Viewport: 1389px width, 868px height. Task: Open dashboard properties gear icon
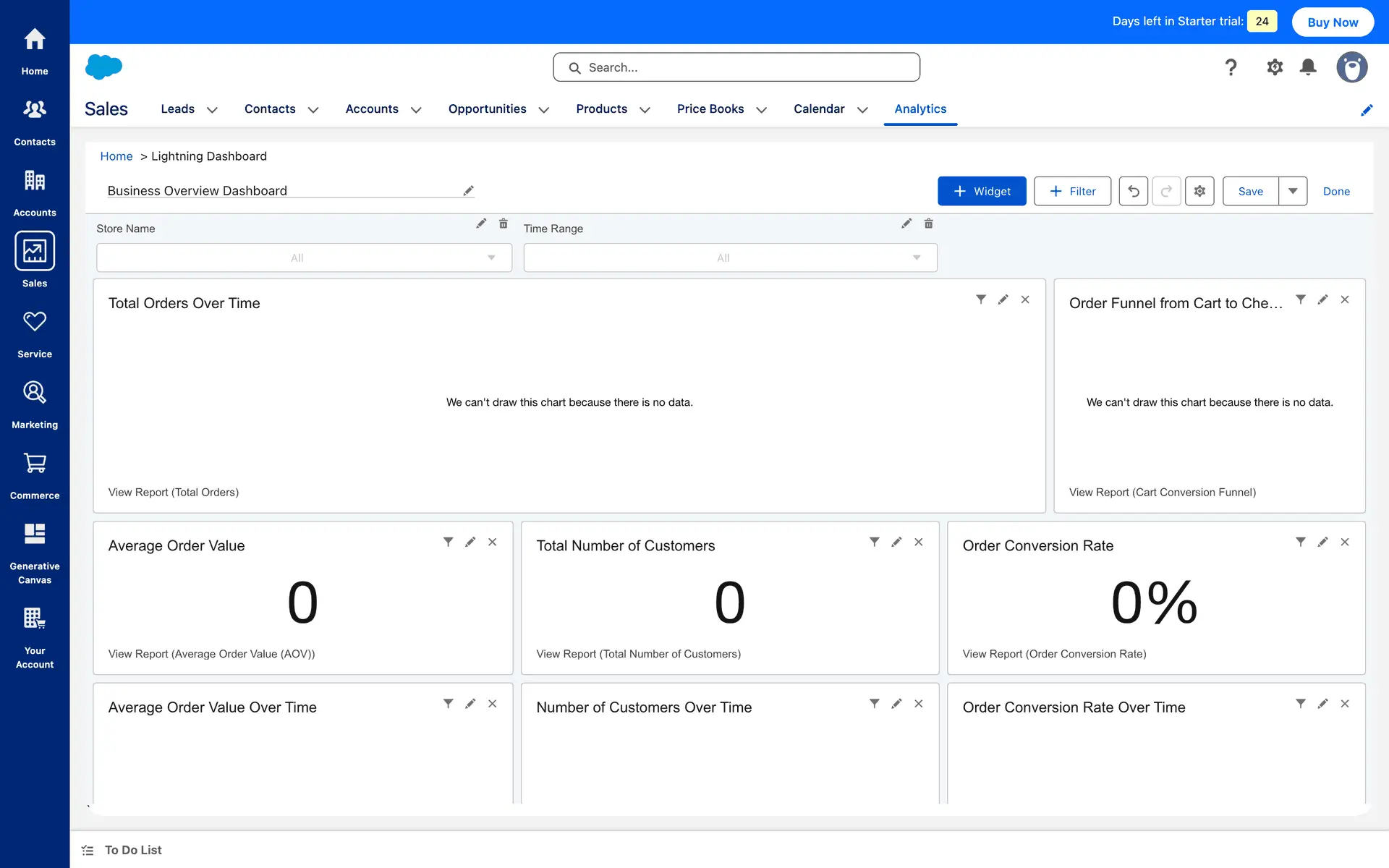coord(1199,191)
